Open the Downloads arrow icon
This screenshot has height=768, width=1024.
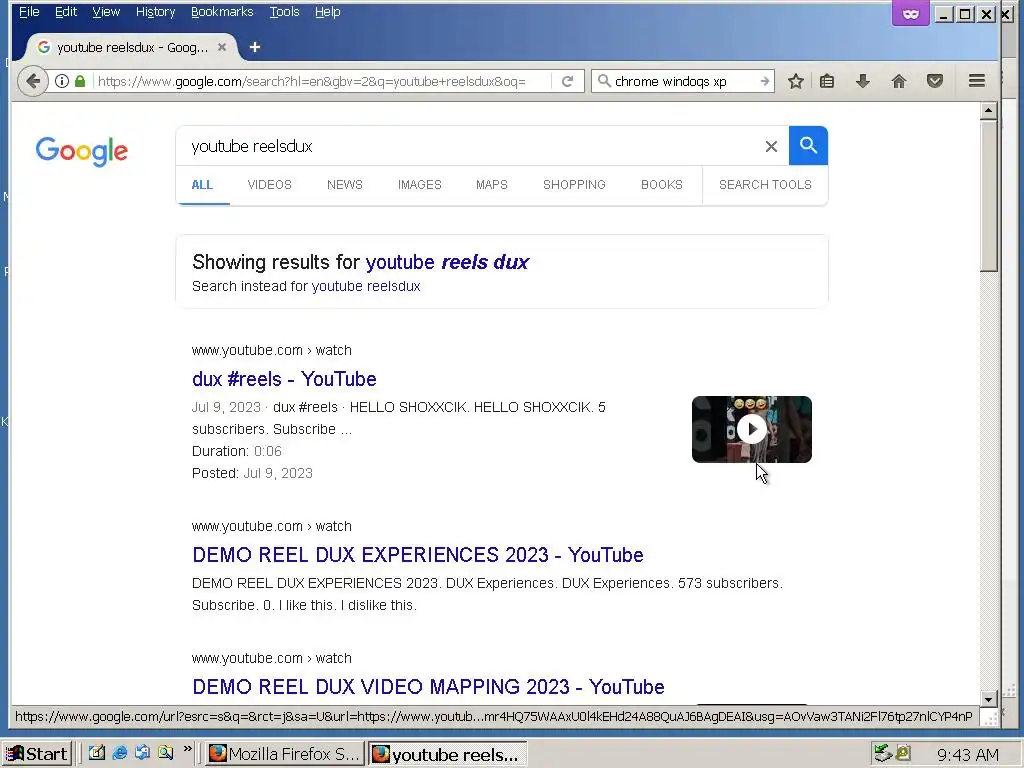click(x=863, y=81)
